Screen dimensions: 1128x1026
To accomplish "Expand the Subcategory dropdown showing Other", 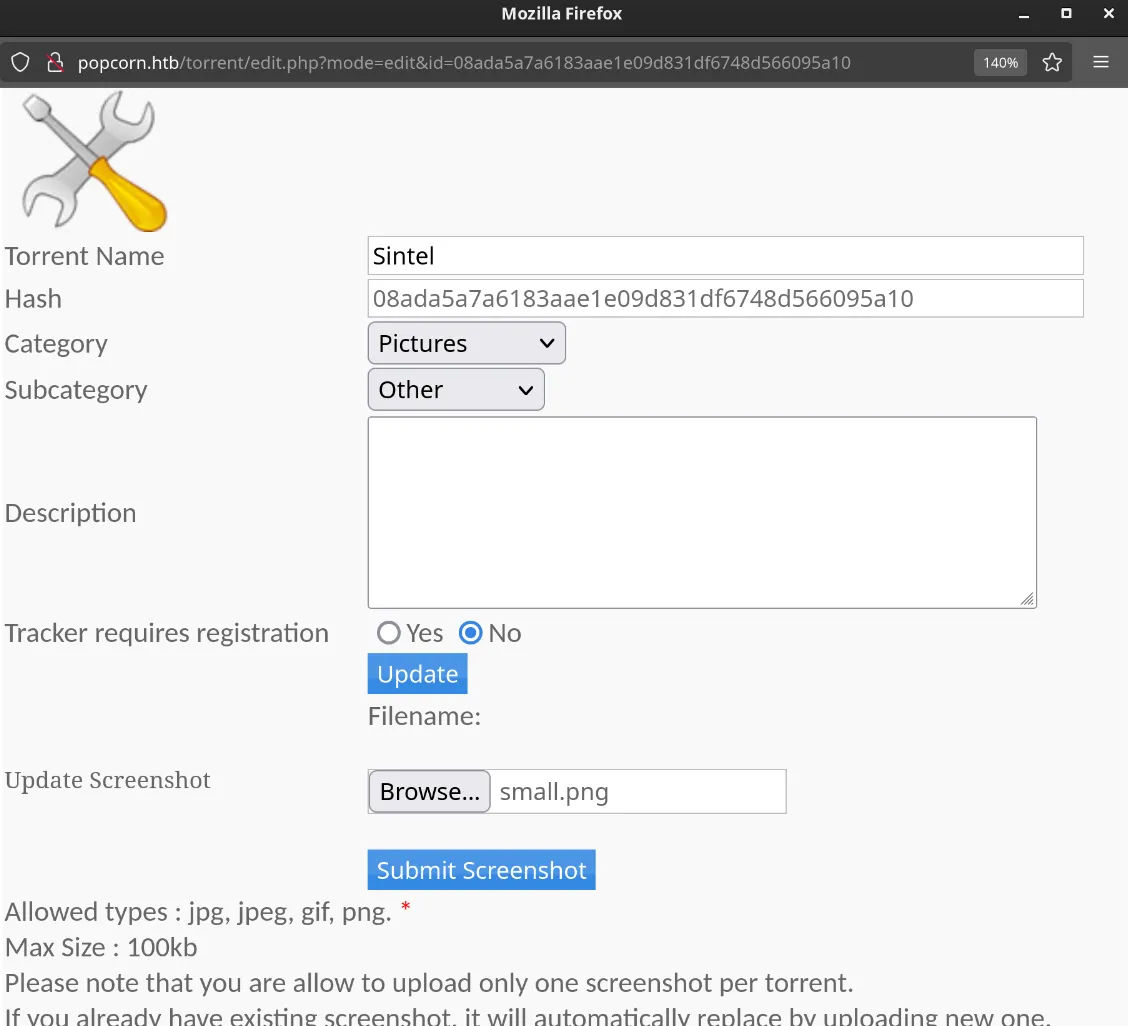I will coord(456,390).
